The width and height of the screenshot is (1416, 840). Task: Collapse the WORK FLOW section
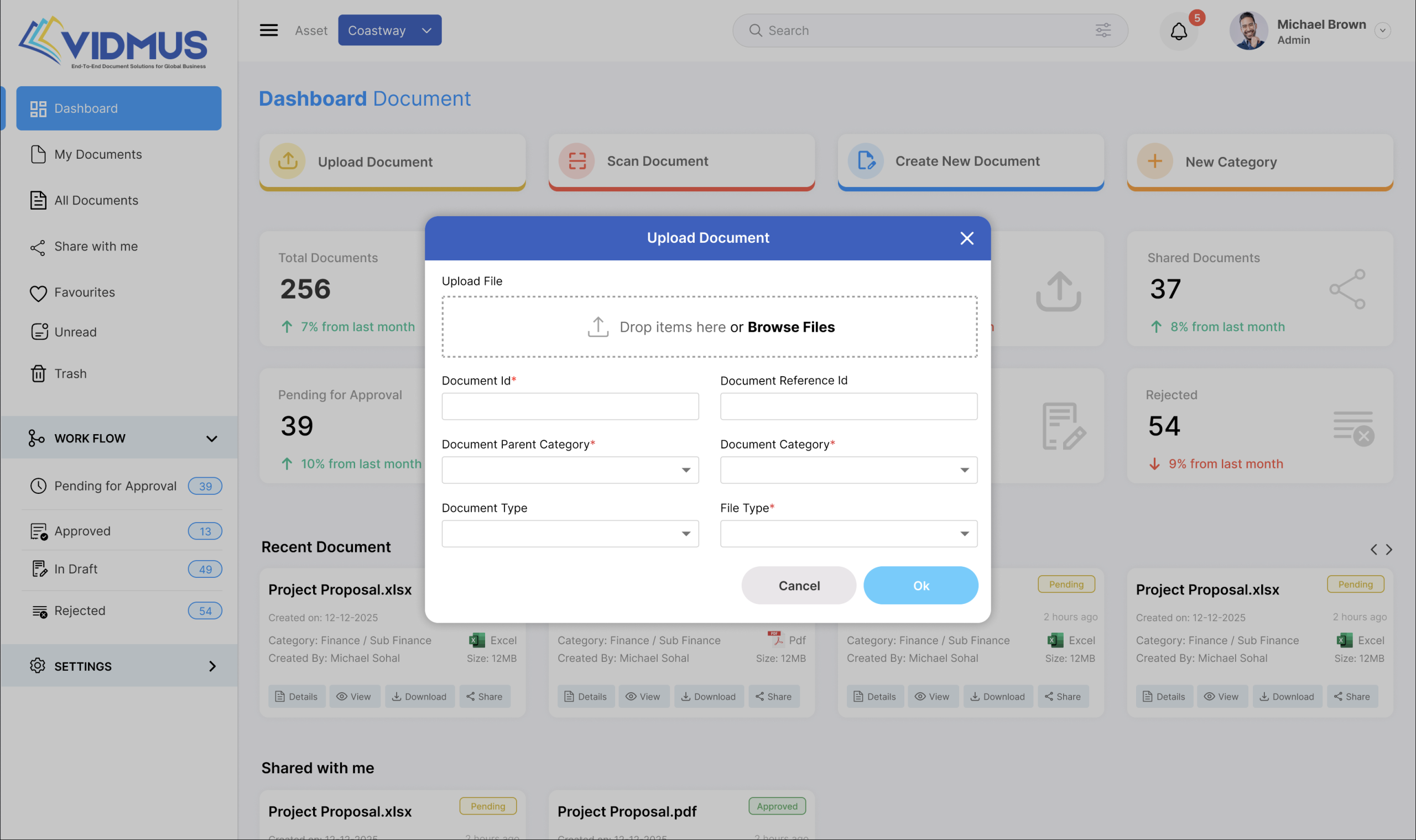tap(211, 439)
